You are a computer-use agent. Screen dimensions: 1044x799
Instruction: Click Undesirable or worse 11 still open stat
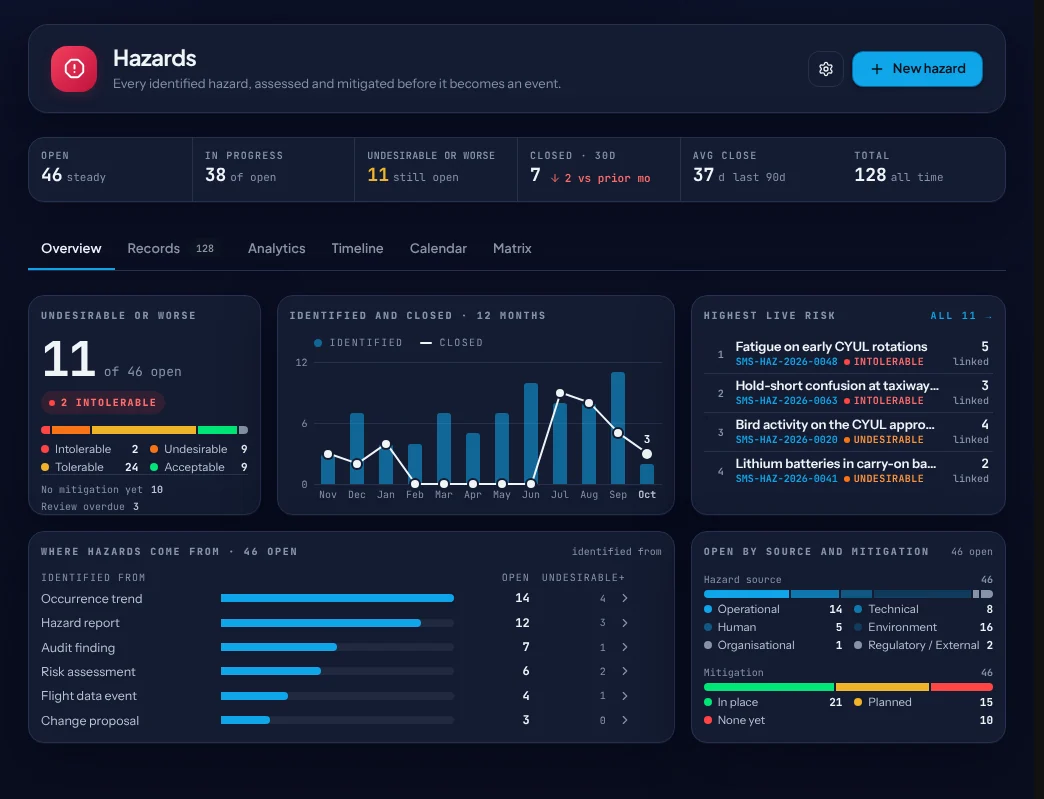click(x=436, y=170)
